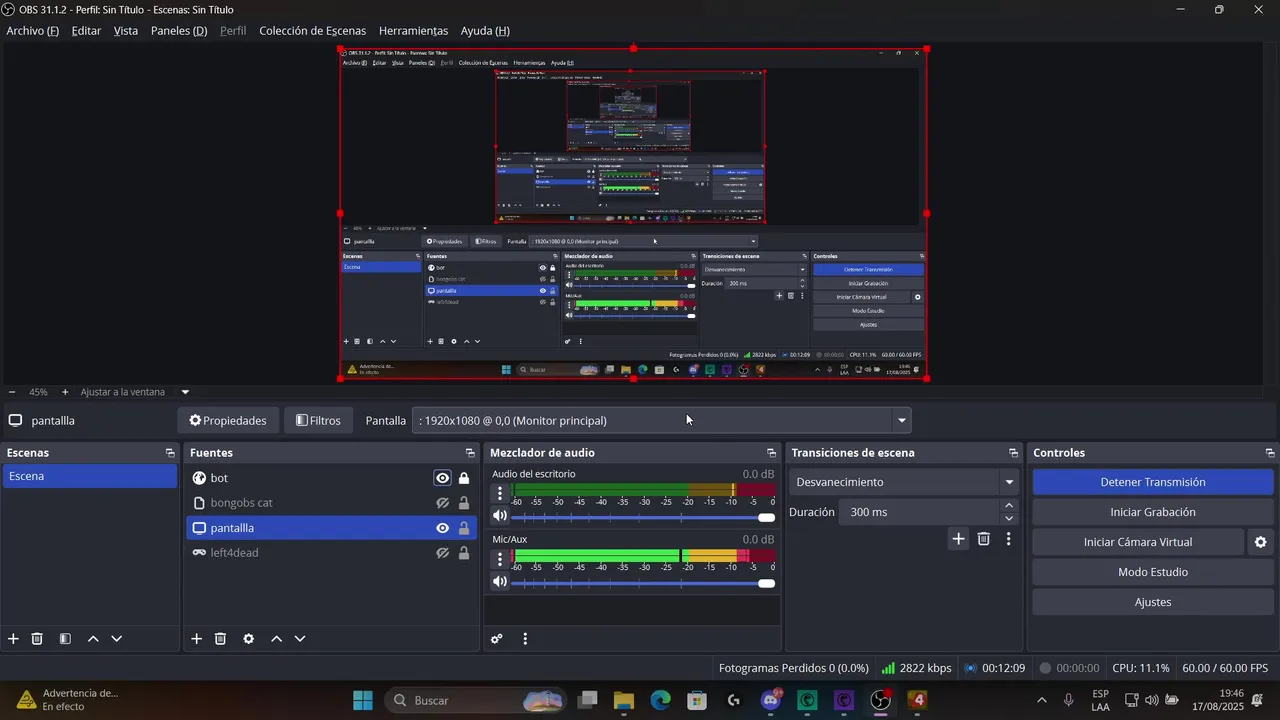
Task: Open Audio del escritorio options dots
Action: coord(500,493)
